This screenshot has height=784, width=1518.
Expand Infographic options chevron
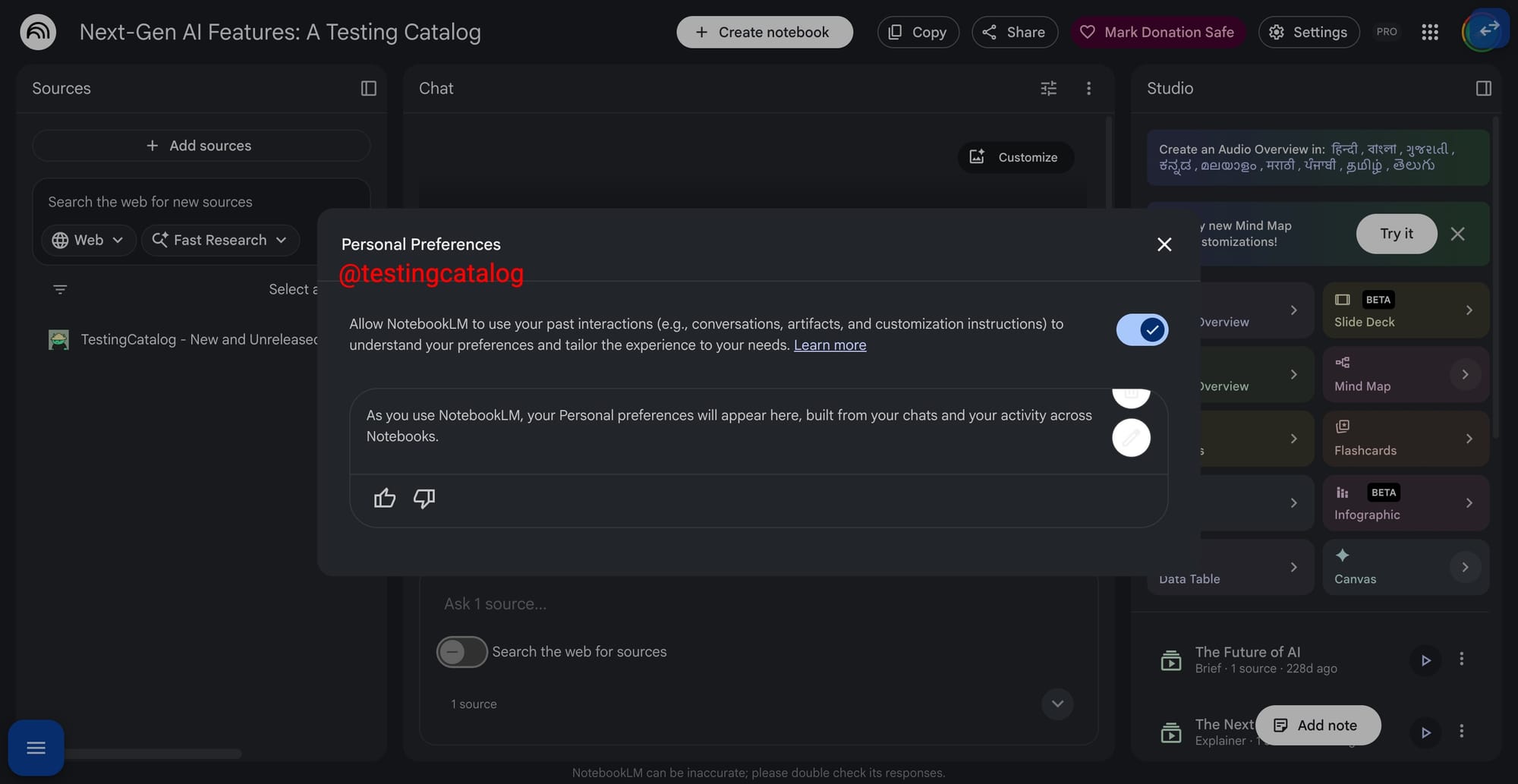1469,502
